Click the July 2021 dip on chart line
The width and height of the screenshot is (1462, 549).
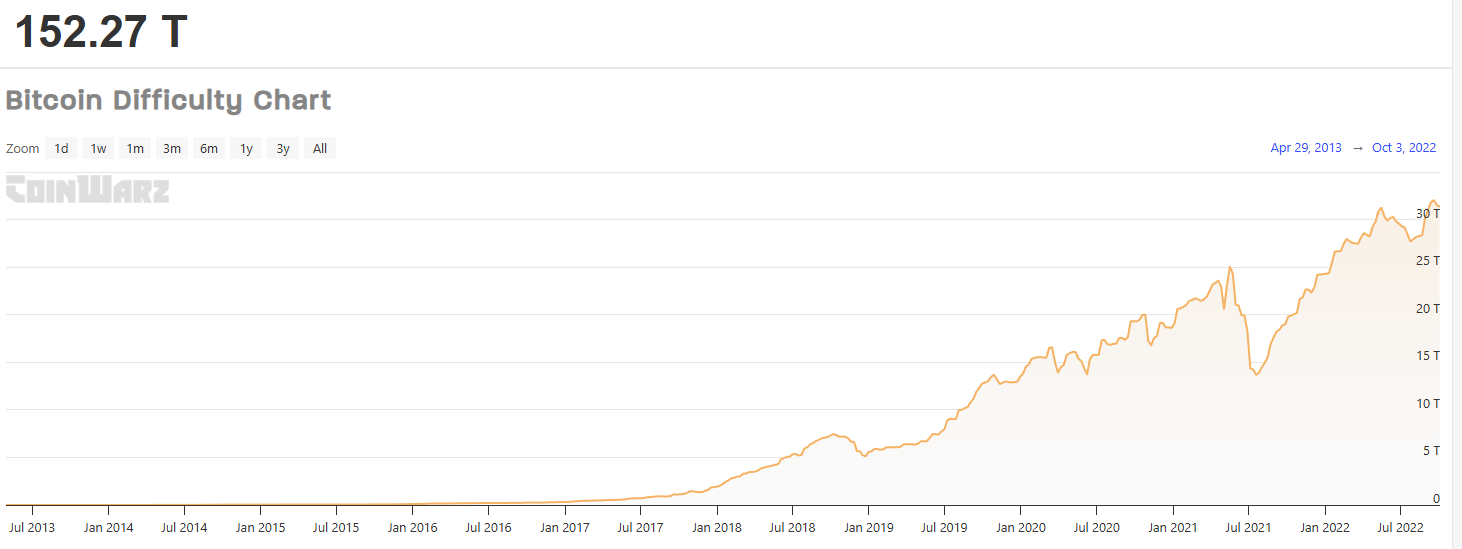pyautogui.click(x=1256, y=374)
